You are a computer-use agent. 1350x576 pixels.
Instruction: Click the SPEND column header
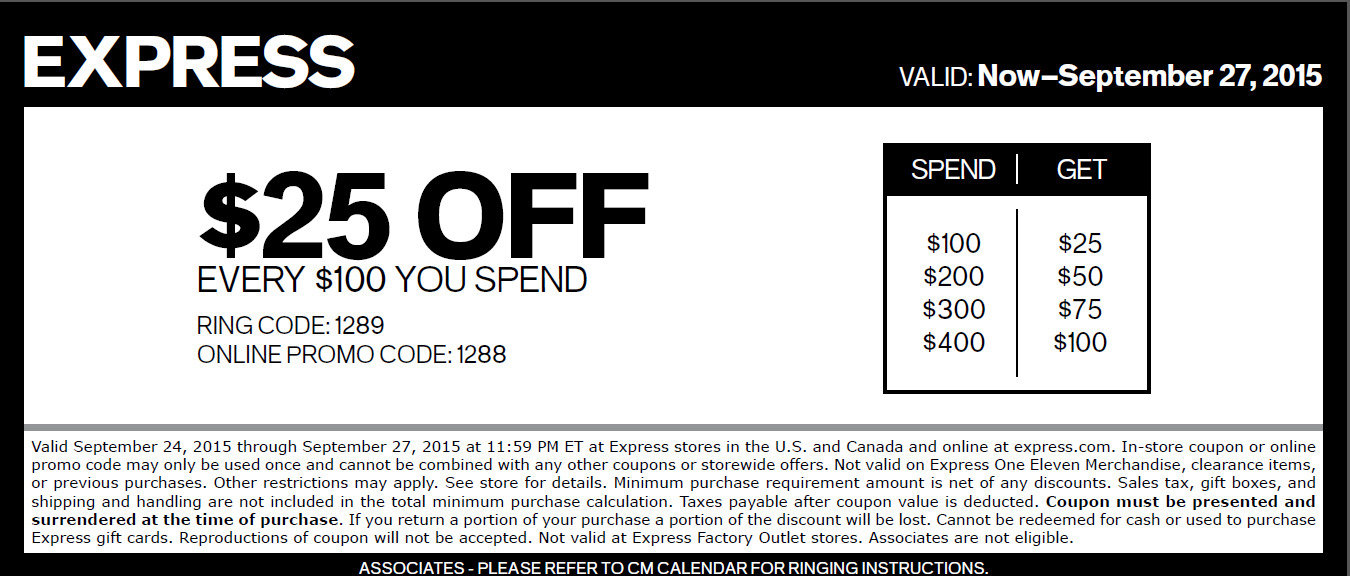(x=953, y=170)
